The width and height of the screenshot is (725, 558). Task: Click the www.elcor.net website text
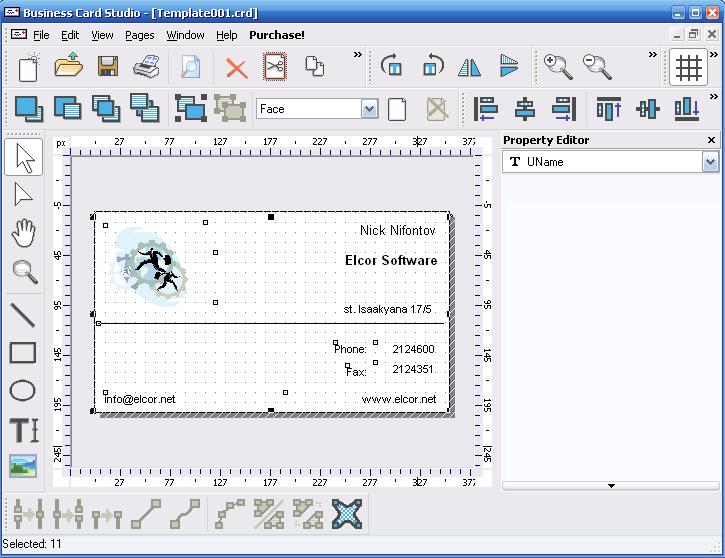[x=399, y=399]
